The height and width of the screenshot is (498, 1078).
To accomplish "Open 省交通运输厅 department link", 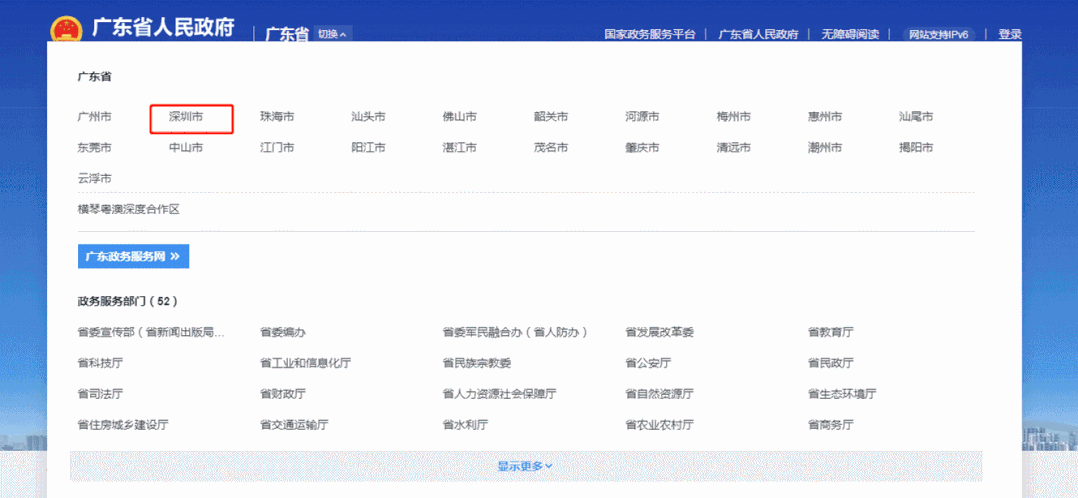I will 294,424.
